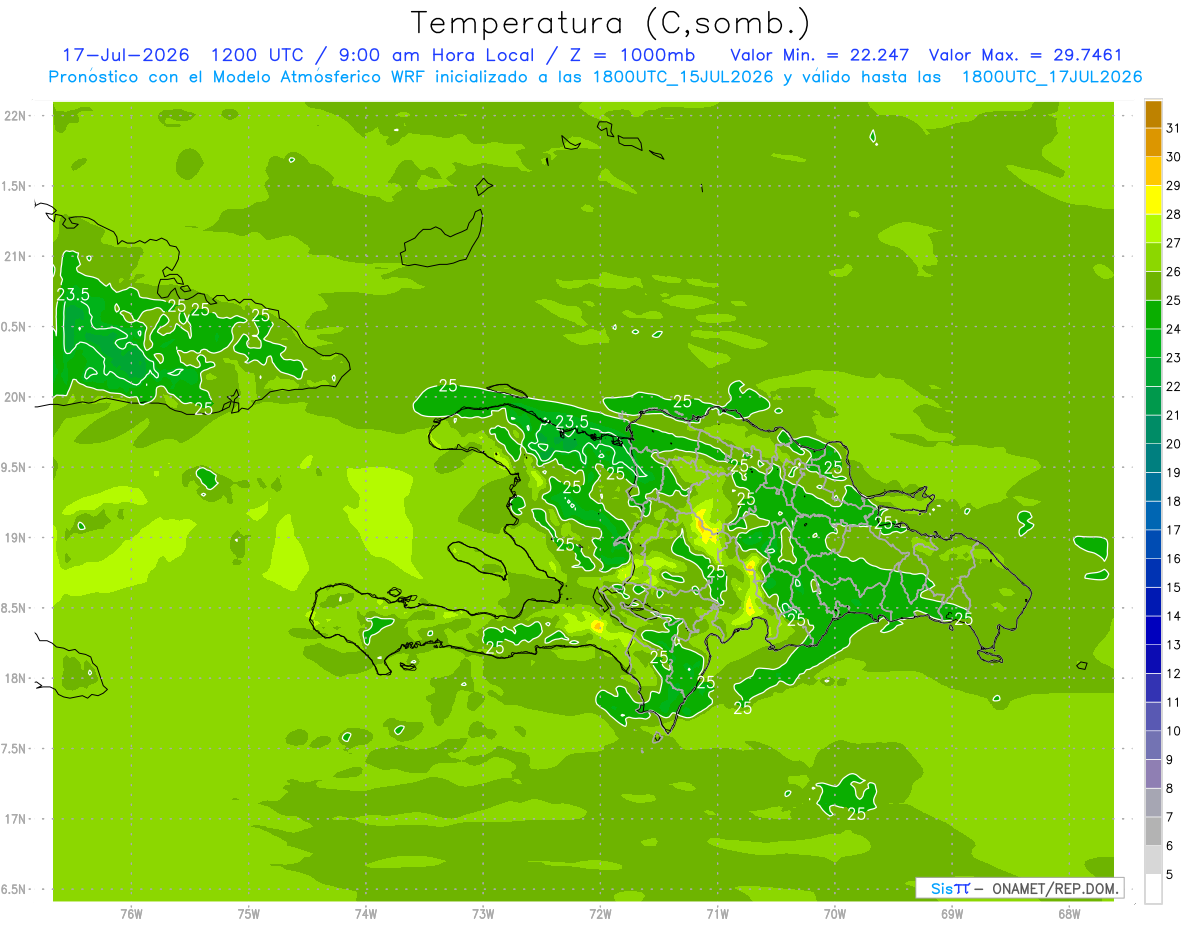Click the "23.5" contour label over Cuba
Screen dimensions: 1200x927
coord(73,294)
